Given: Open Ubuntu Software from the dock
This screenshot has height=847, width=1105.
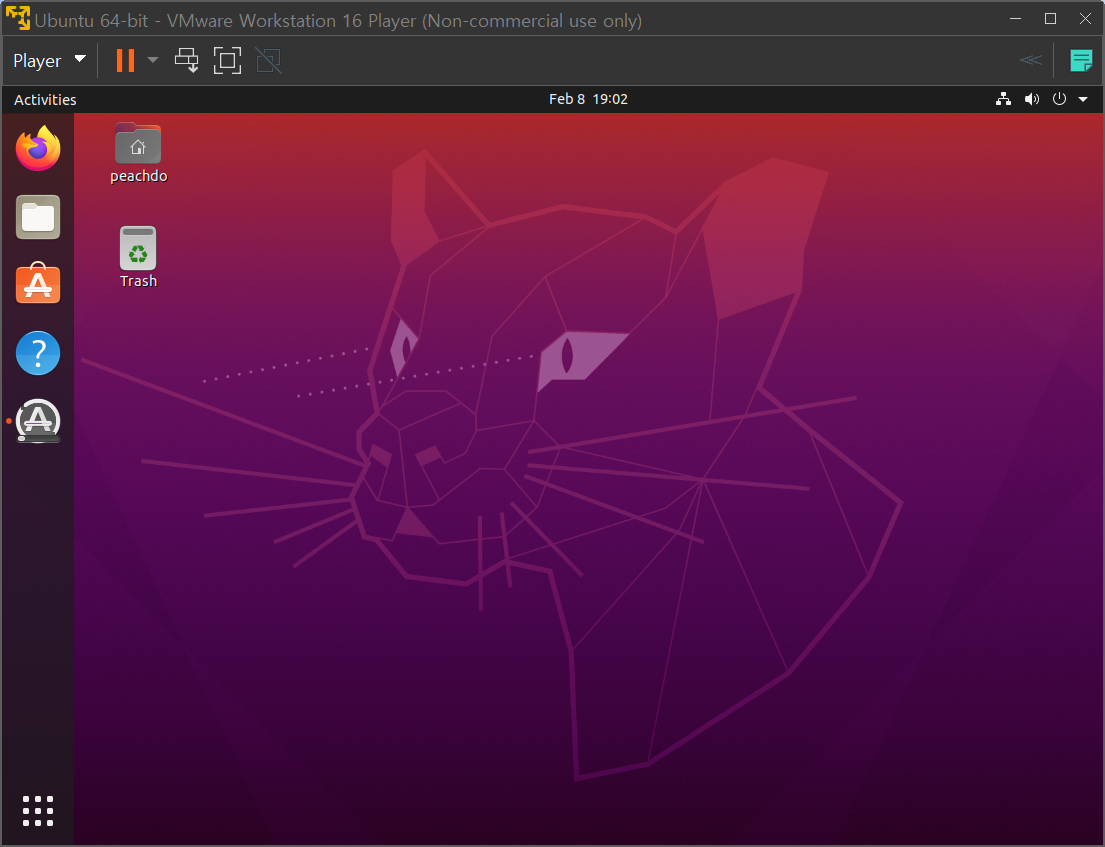Looking at the screenshot, I should (38, 283).
